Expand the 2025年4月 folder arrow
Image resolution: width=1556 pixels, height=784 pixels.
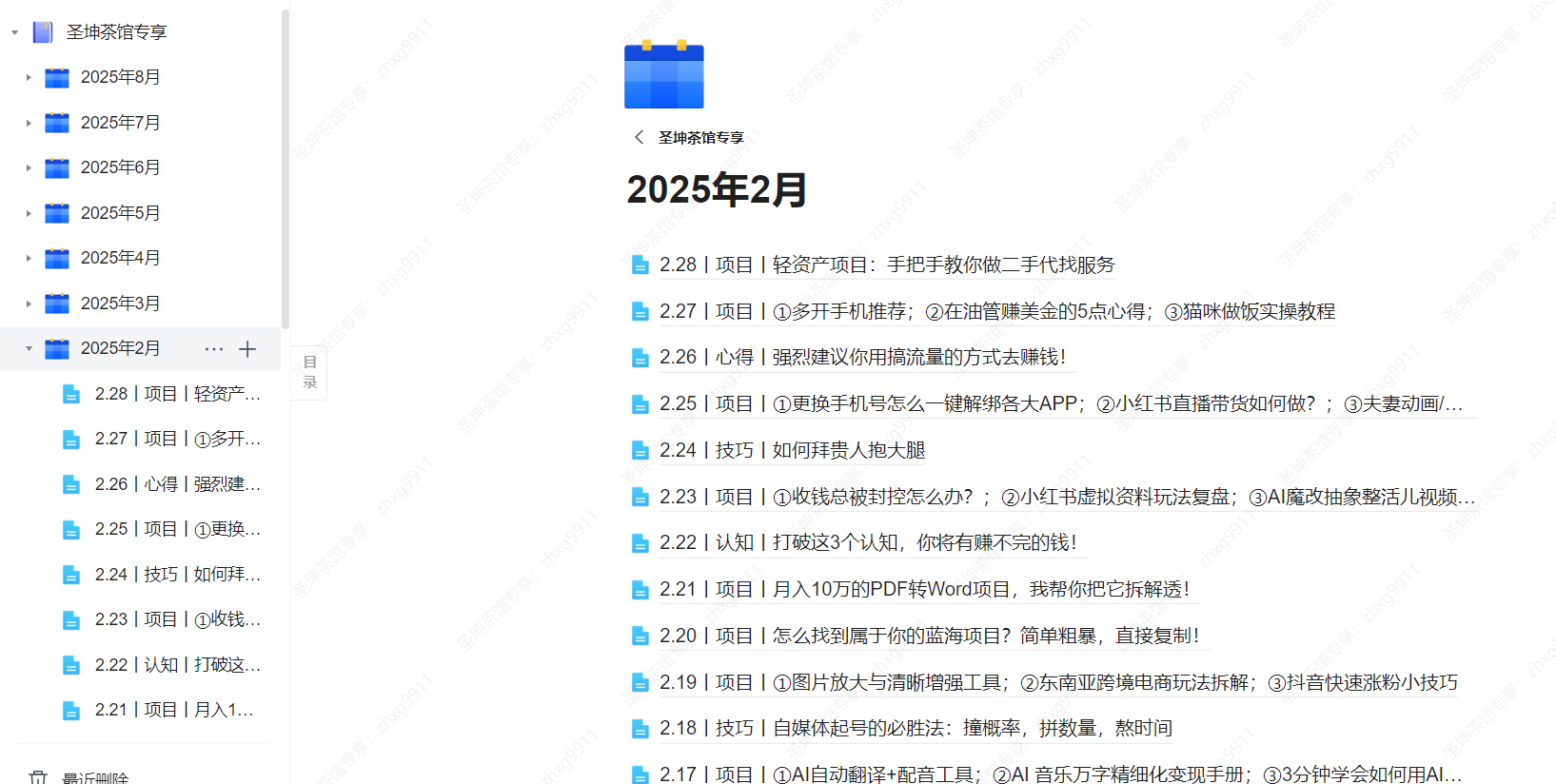tap(29, 258)
